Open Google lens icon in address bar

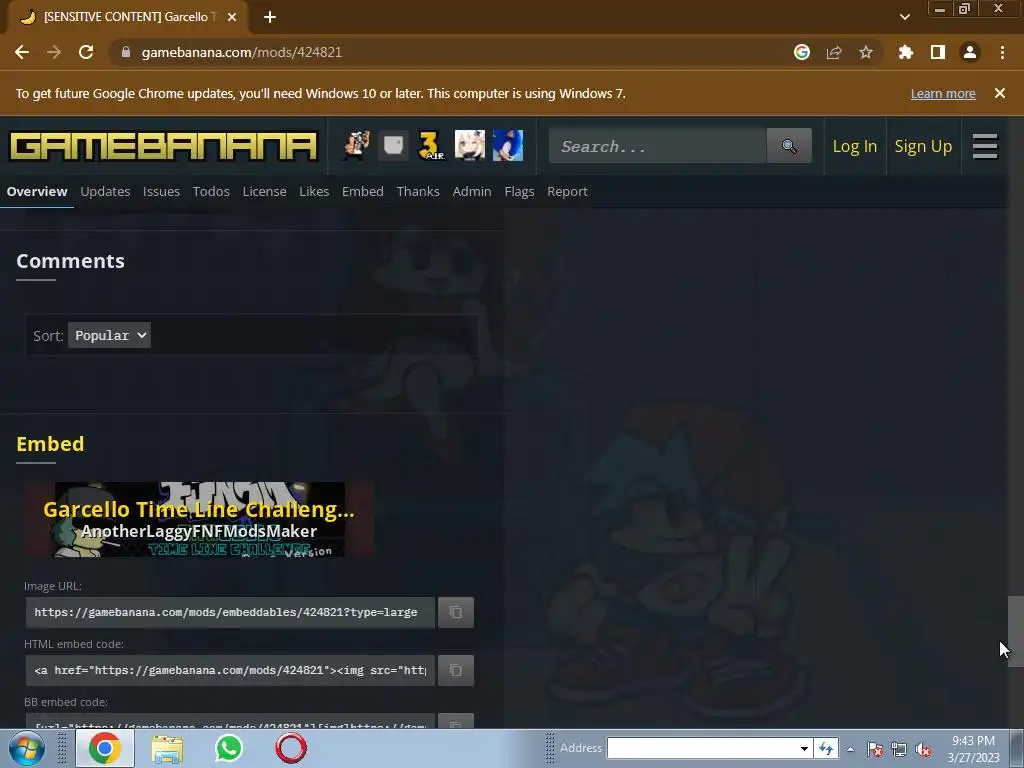point(802,52)
